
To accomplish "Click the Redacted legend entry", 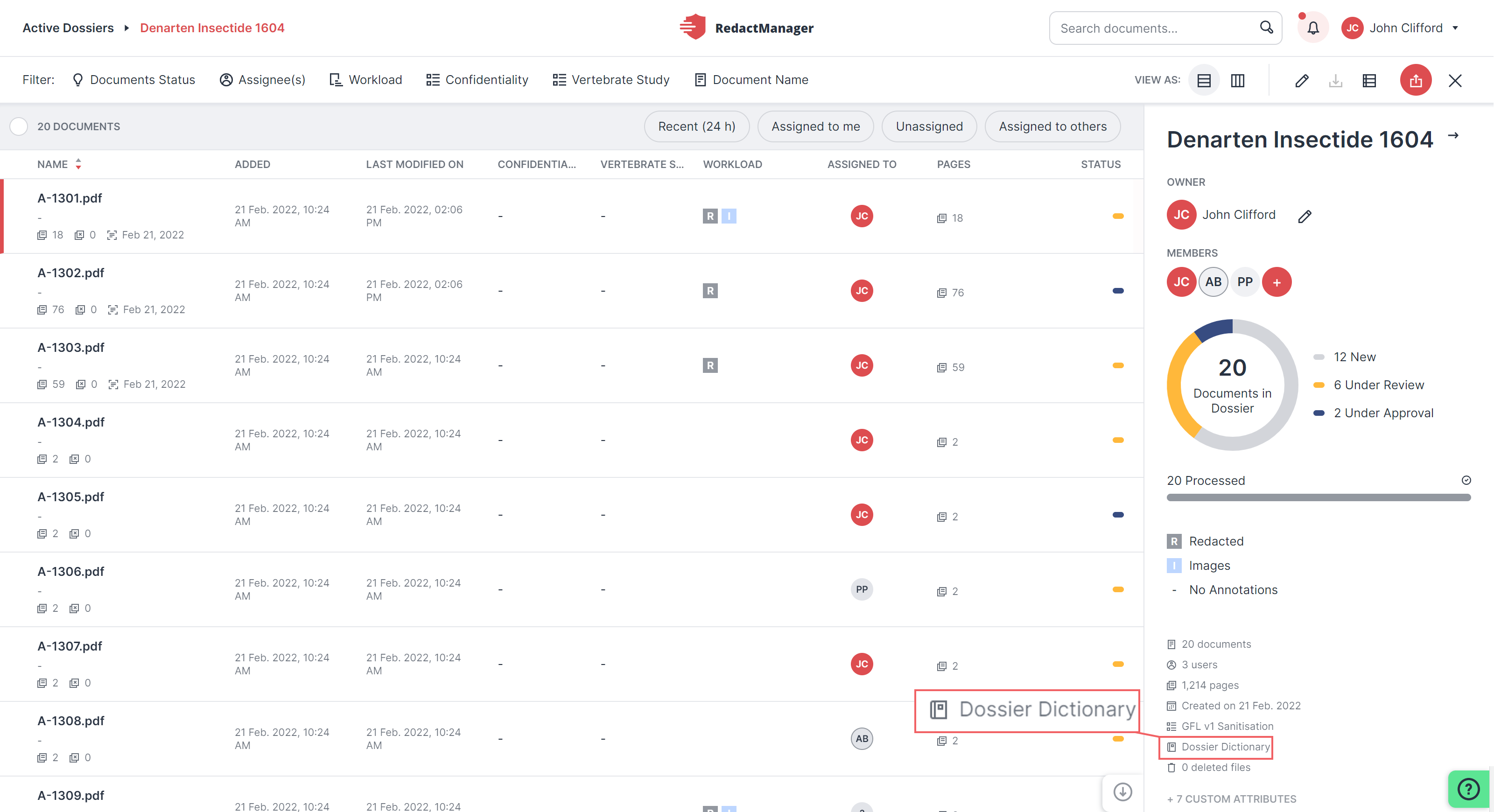I will click(x=1205, y=541).
